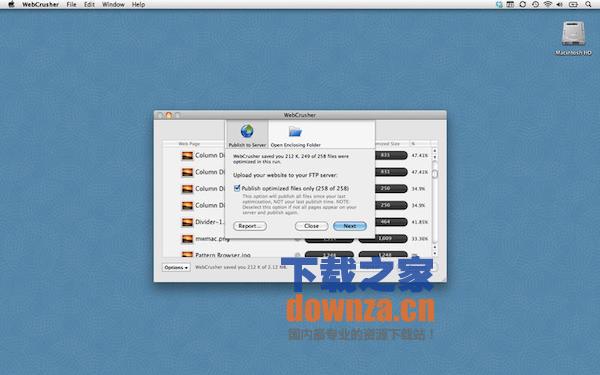This screenshot has height=375, width=600.
Task: Select the Divider-1 file thumbnail
Action: click(187, 222)
